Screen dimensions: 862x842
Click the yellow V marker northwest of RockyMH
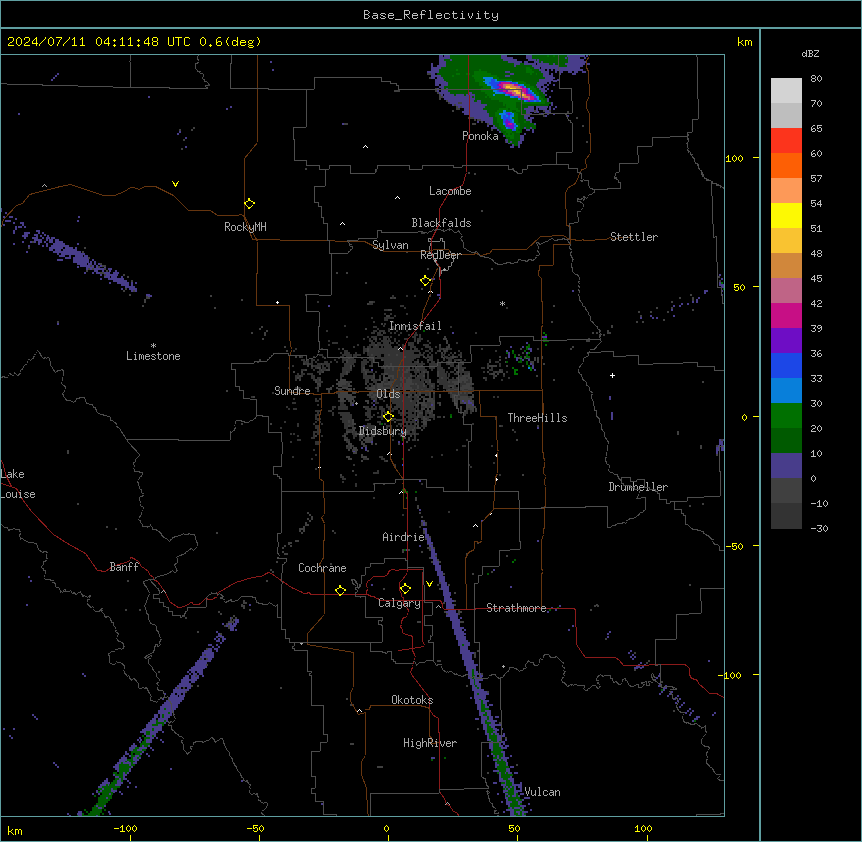pos(175,184)
